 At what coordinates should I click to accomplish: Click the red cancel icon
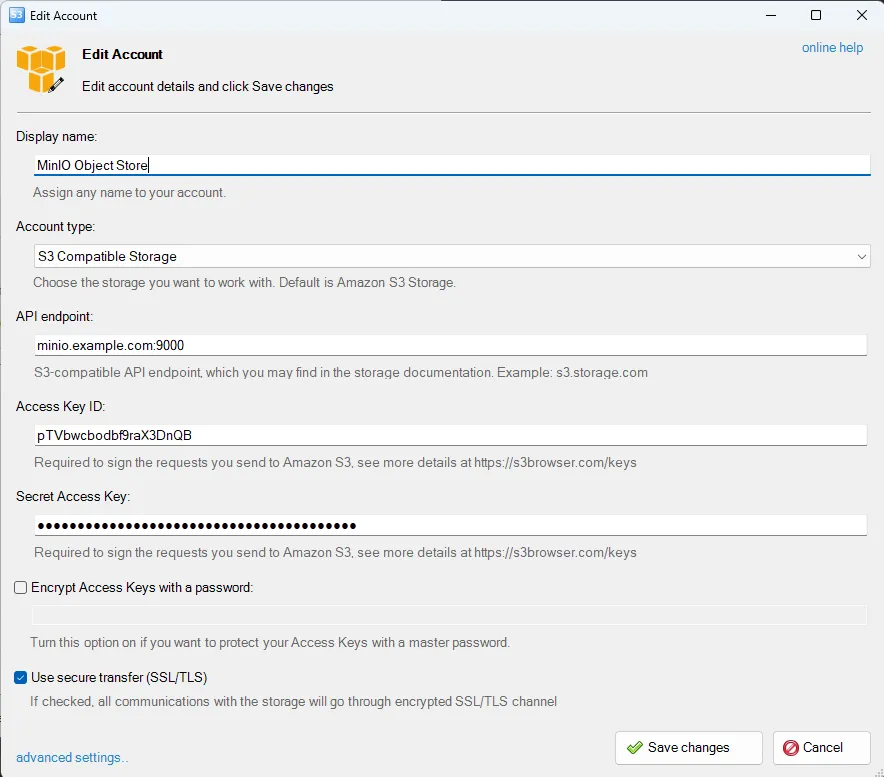(x=790, y=748)
